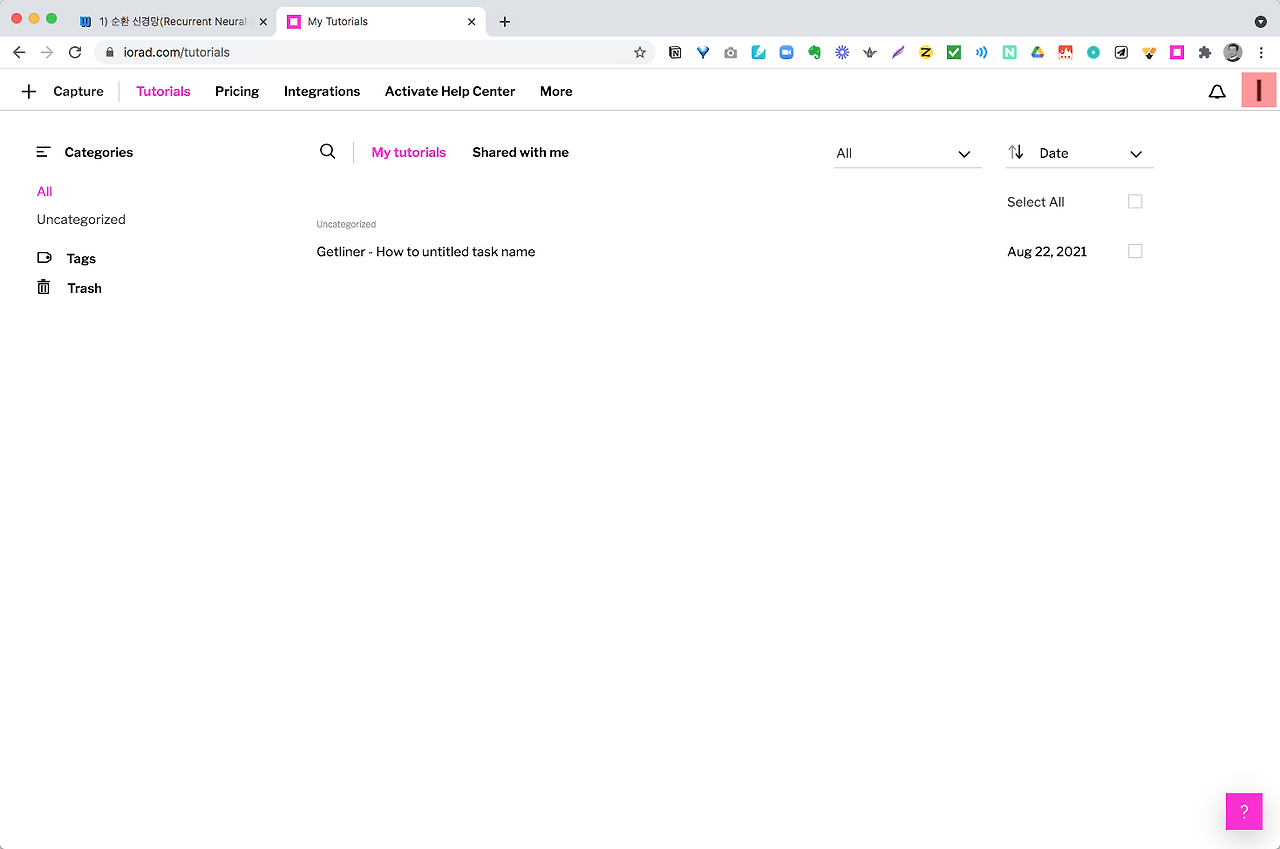
Task: Close the Recurrent Neural browser tab
Action: click(263, 21)
